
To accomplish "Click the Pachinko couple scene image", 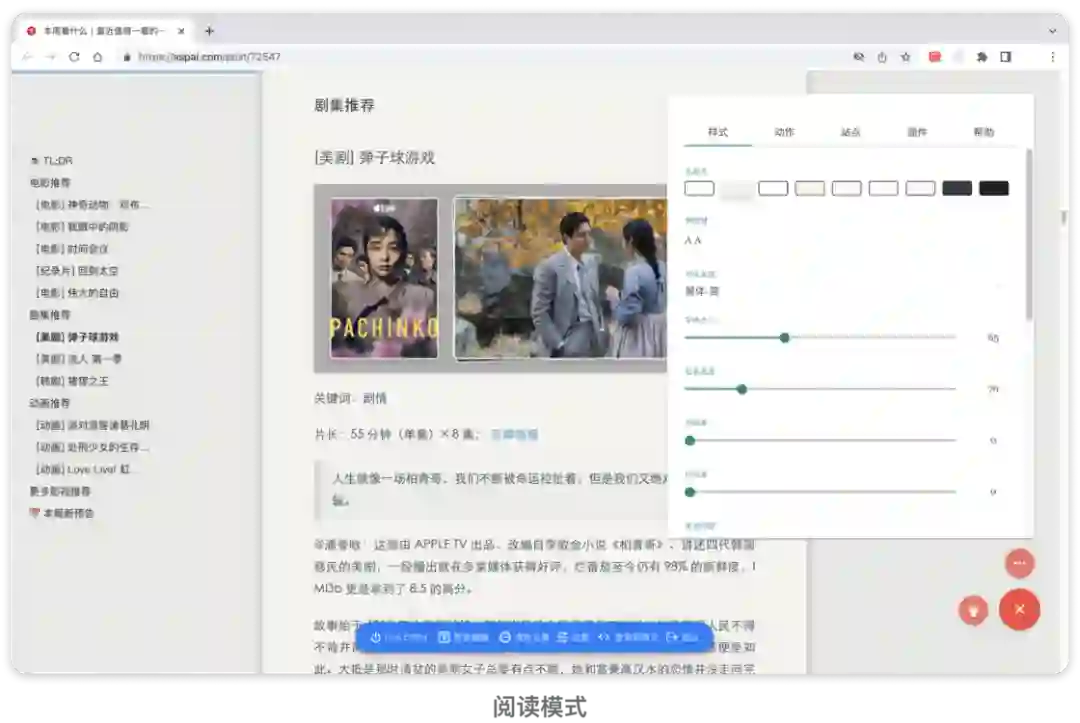I will pos(561,278).
